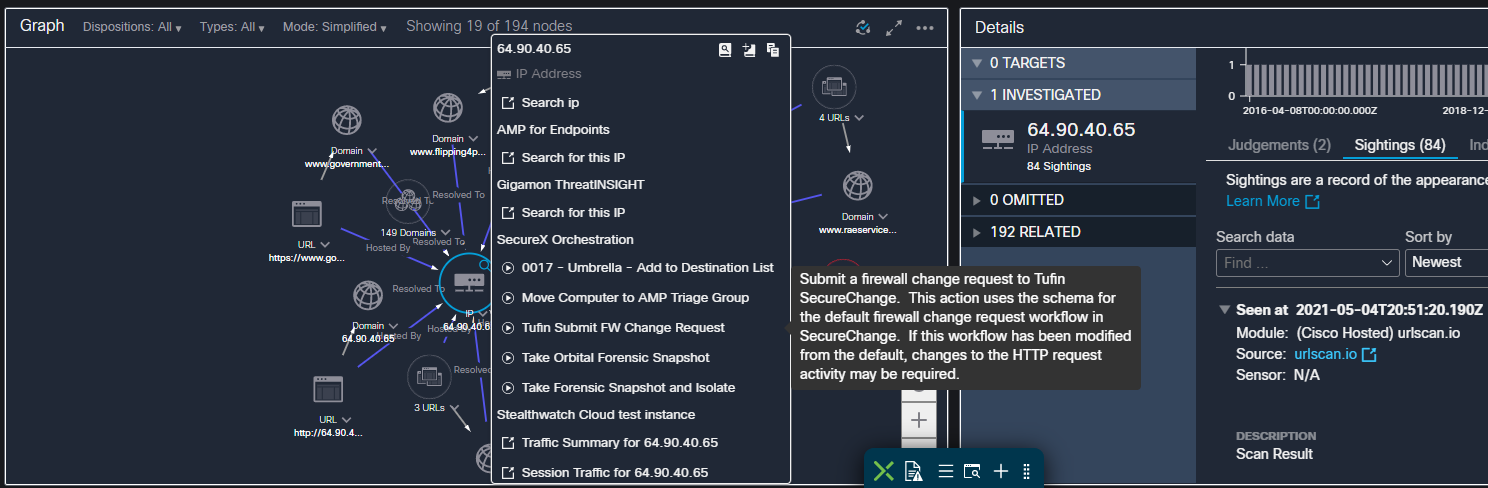Open the Dispositions filter dropdown
The image size is (1488, 488).
click(132, 27)
